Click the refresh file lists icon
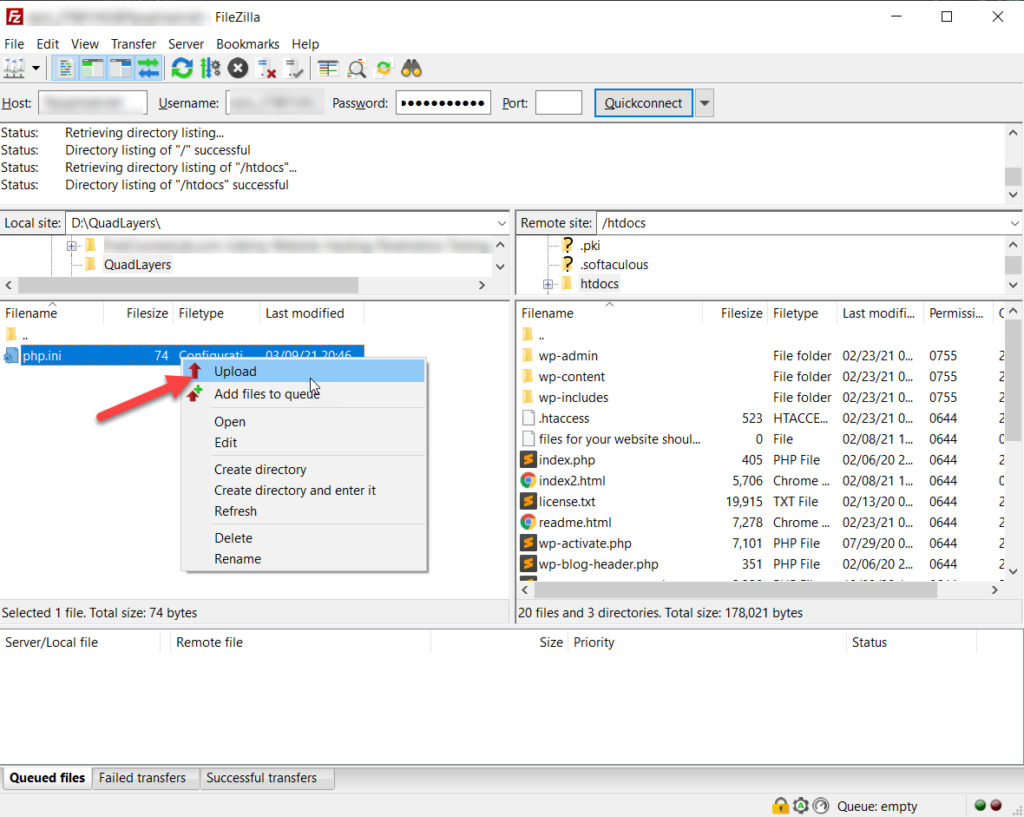The image size is (1024, 817). (182, 68)
